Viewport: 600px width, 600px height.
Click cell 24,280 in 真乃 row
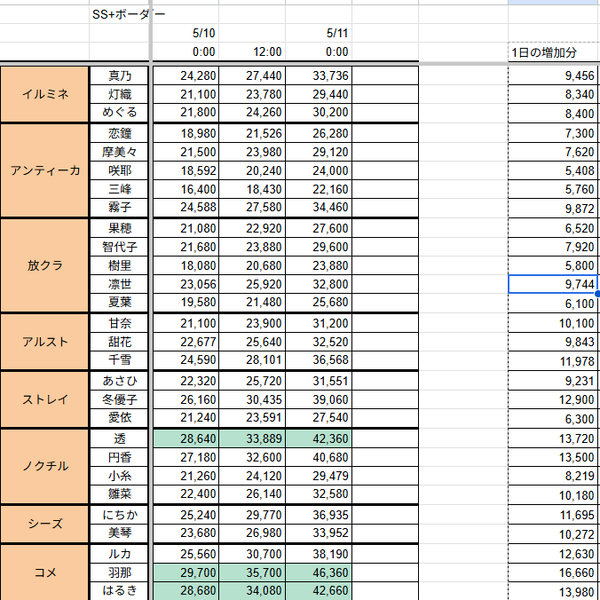coord(186,76)
